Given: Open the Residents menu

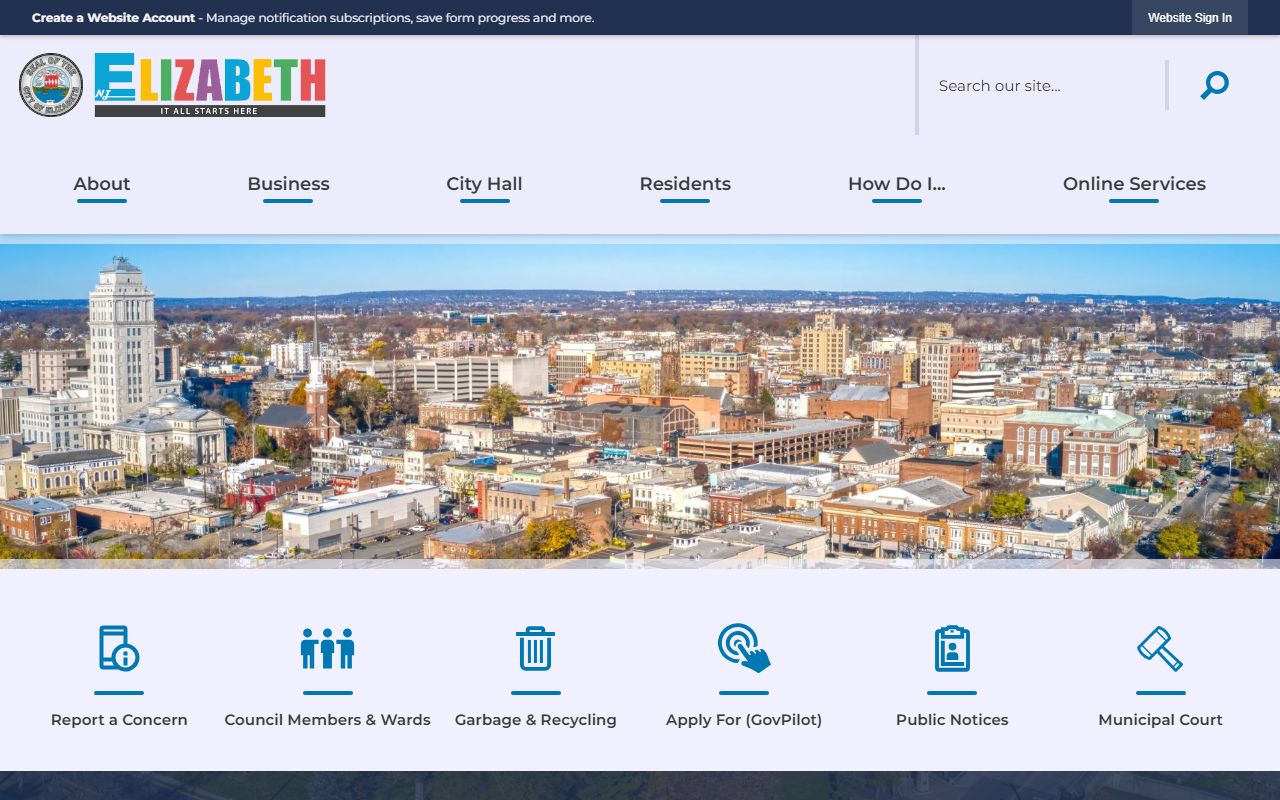Looking at the screenshot, I should [x=685, y=184].
